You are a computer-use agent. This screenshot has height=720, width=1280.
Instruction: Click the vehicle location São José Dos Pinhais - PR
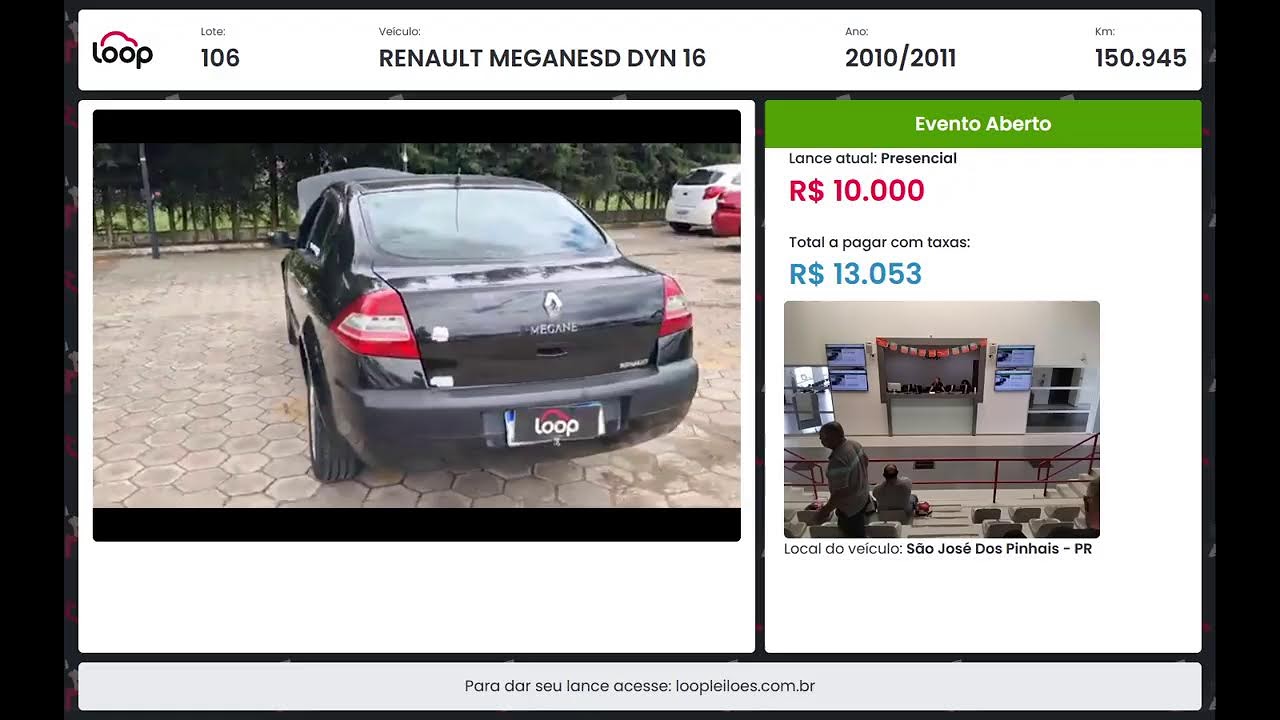pyautogui.click(x=999, y=549)
